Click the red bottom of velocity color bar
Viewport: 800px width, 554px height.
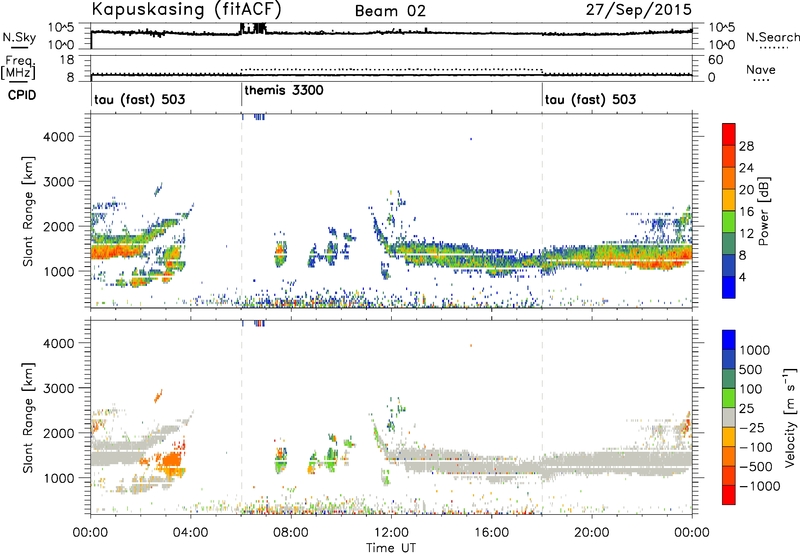729,495
